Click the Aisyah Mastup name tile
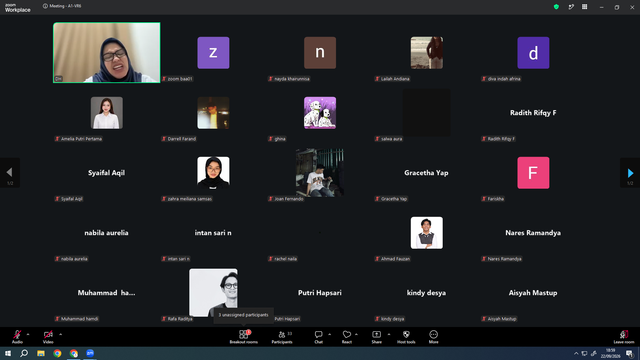This screenshot has height=360, width=640. [x=533, y=293]
